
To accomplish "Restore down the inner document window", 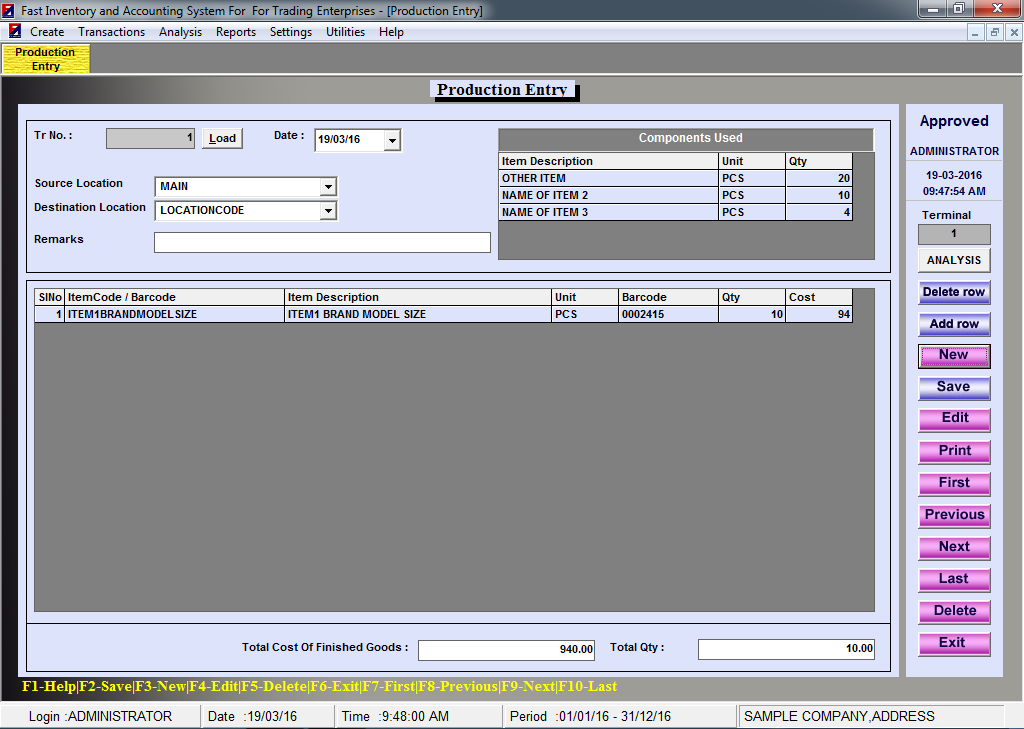I will point(994,32).
